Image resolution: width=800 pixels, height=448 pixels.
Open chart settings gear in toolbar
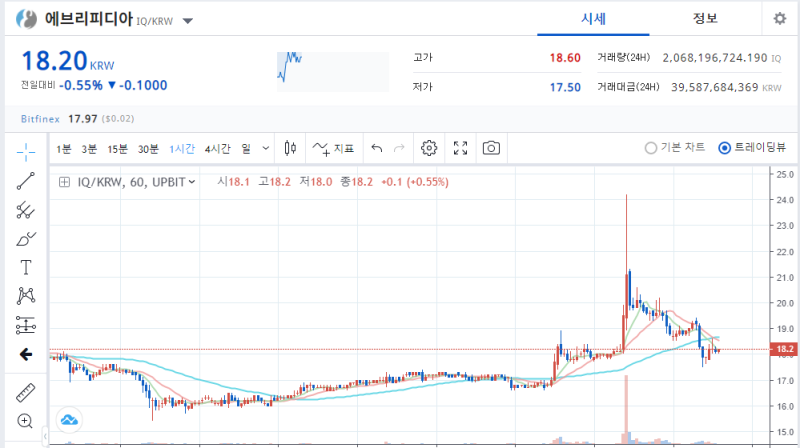(429, 148)
